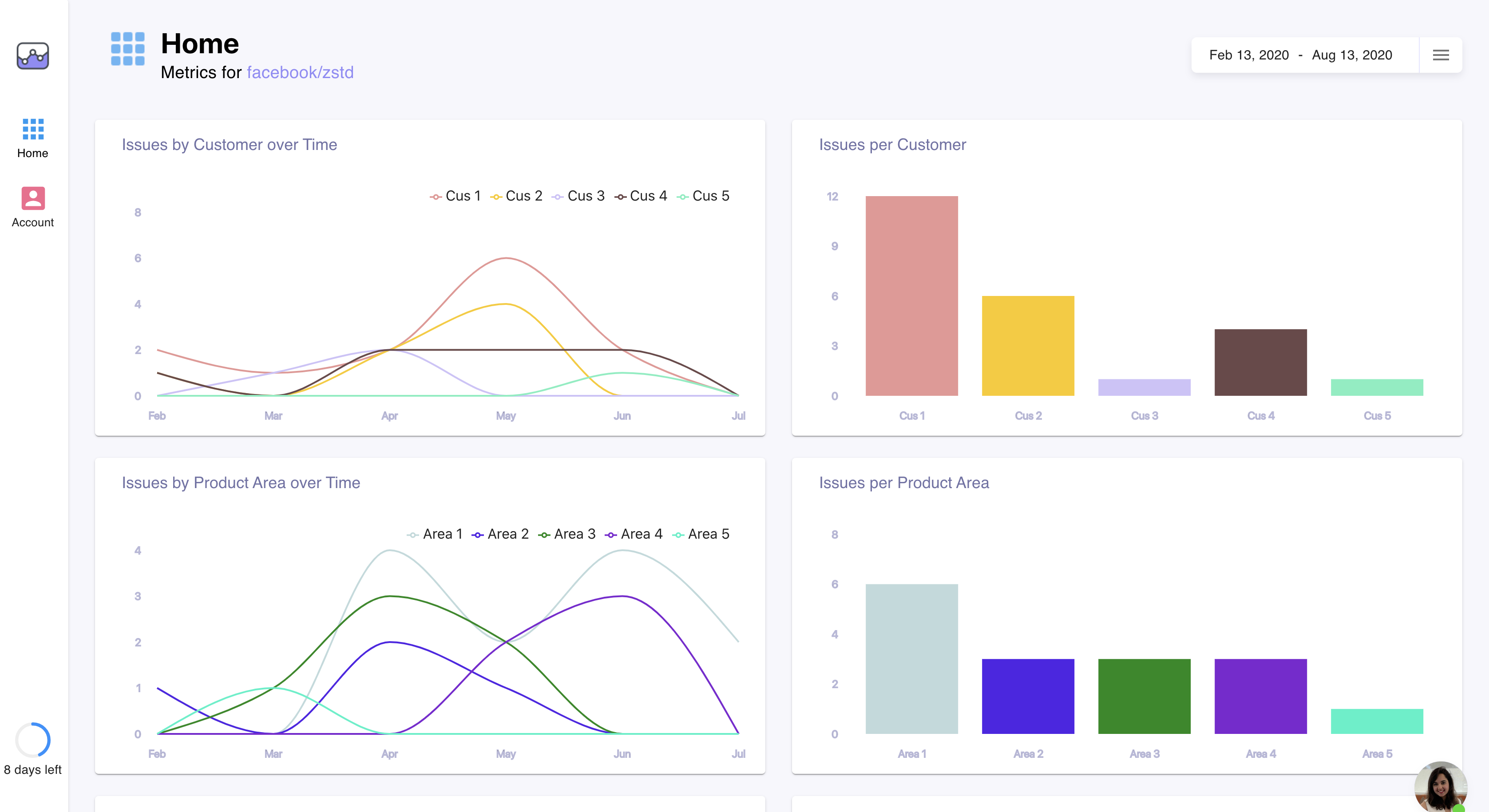Click the app logo icon in sidebar
Screen dimensions: 1489x812
pyautogui.click(x=32, y=56)
